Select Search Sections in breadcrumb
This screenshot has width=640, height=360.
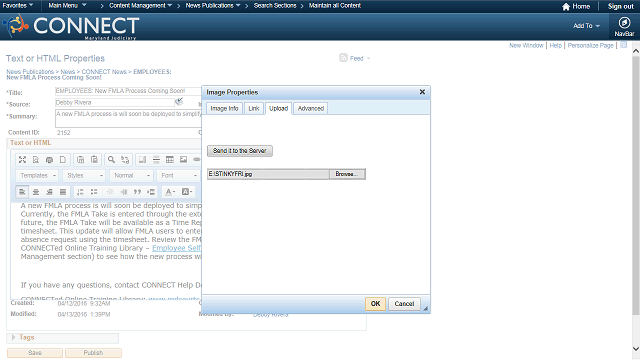tap(275, 6)
